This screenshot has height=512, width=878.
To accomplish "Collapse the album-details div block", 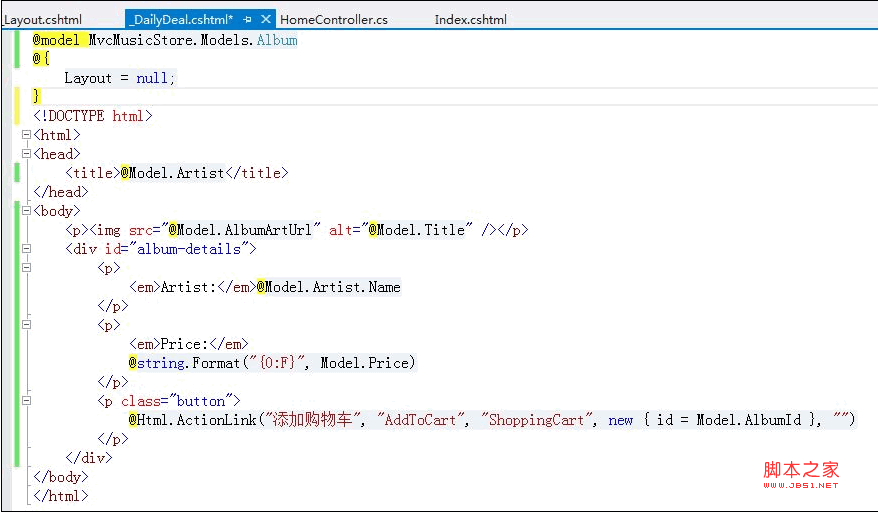I will click(27, 249).
